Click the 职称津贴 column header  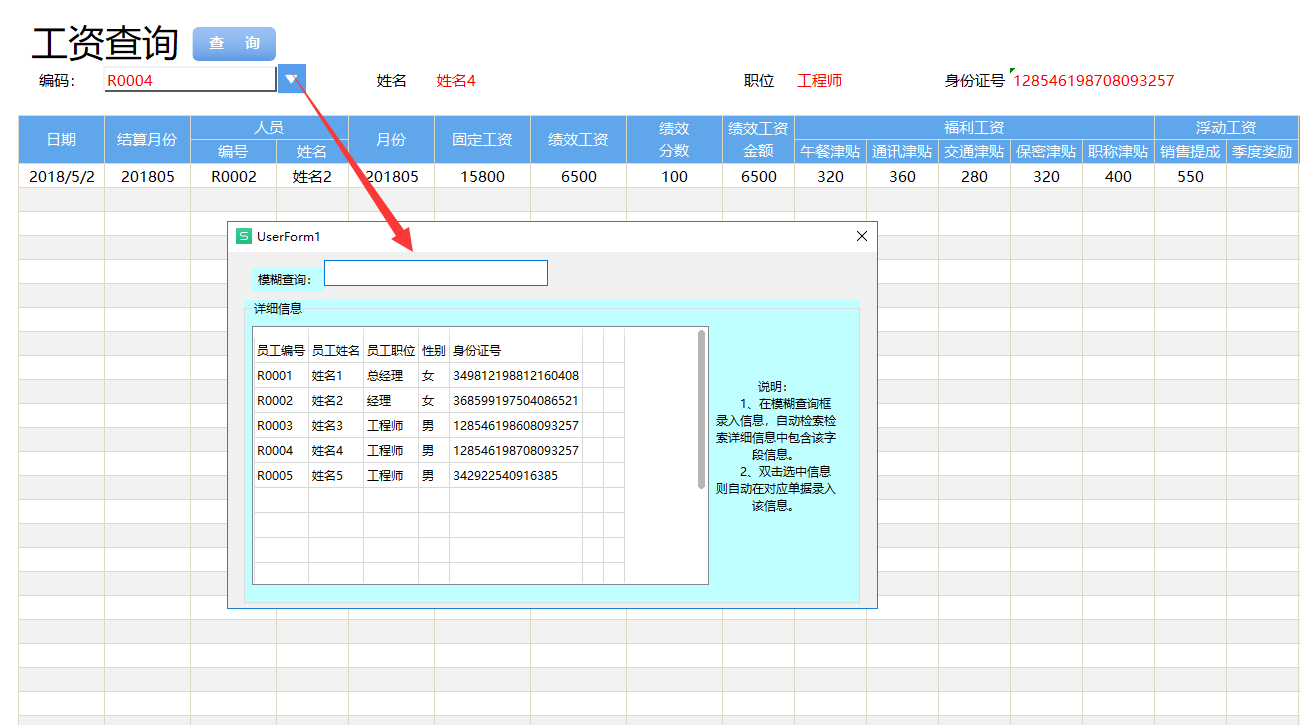1119,152
